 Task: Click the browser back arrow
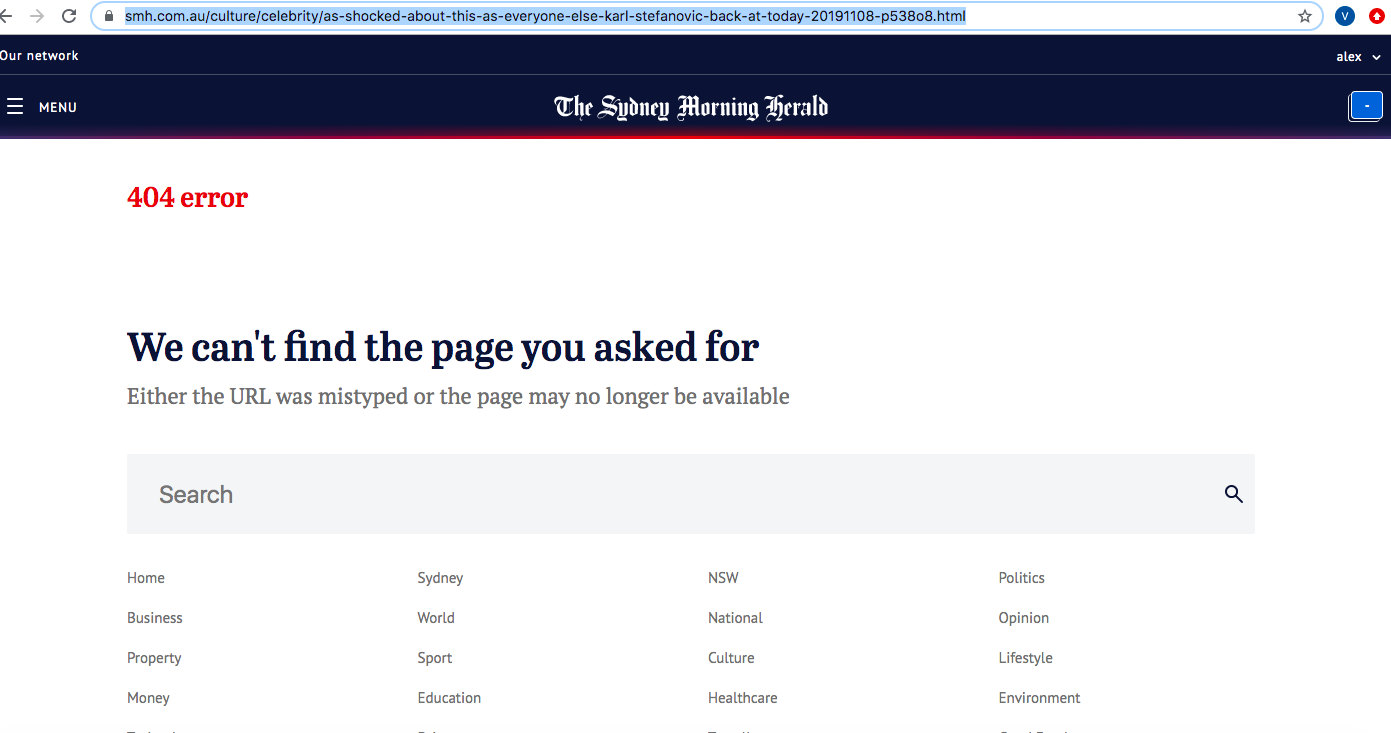pyautogui.click(x=6, y=16)
